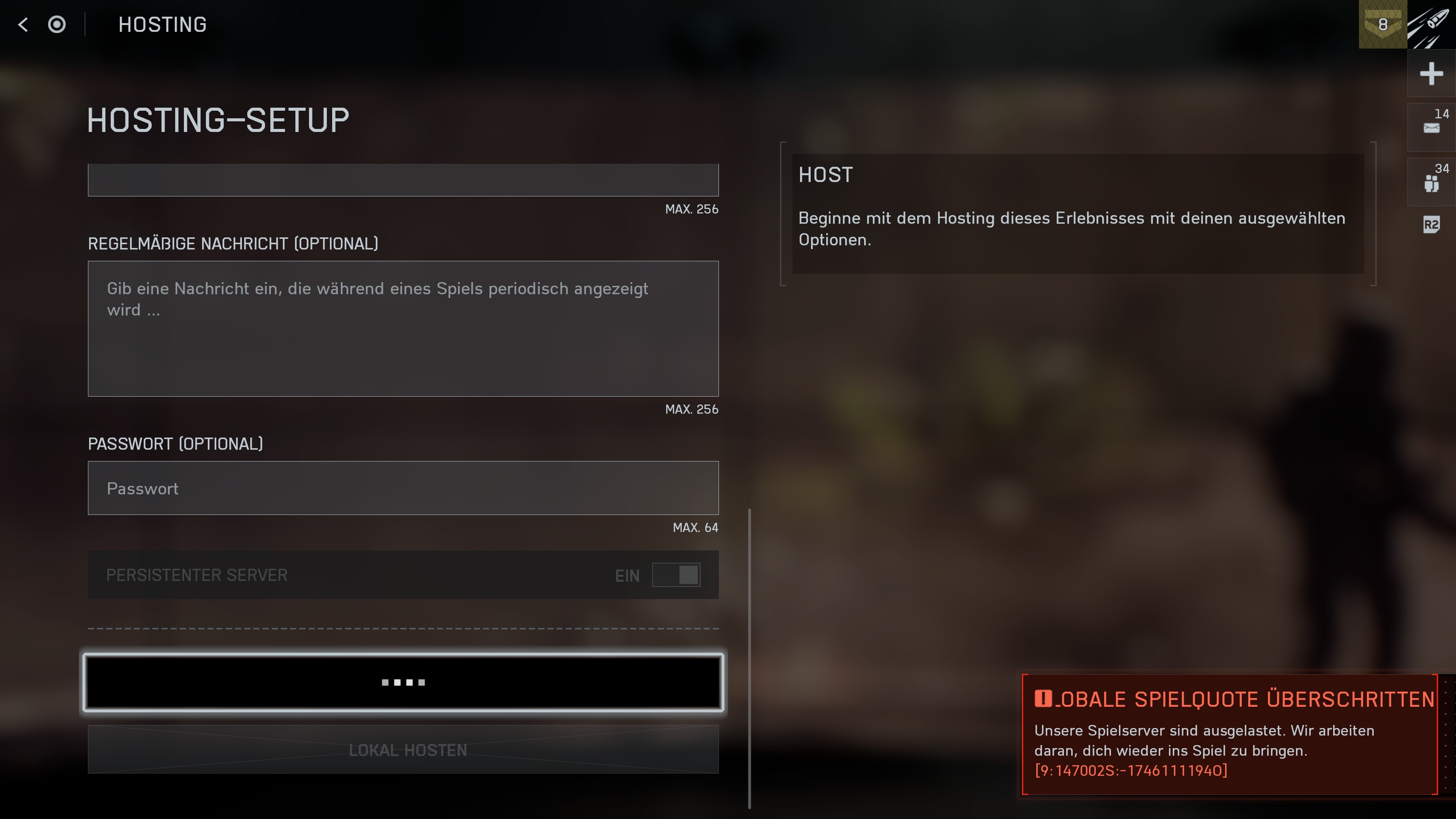Open the rank 8 player badge
Image resolution: width=1456 pixels, height=819 pixels.
1382,24
